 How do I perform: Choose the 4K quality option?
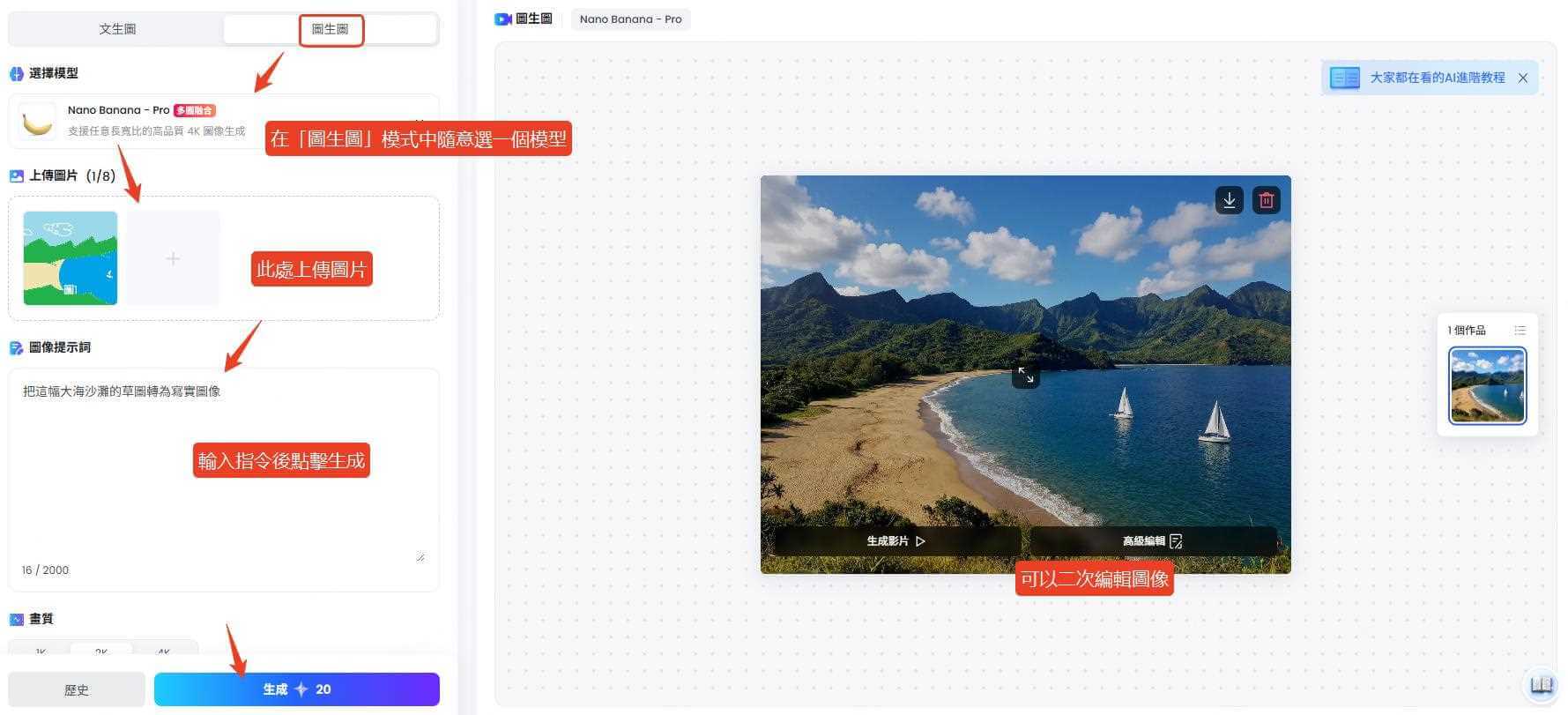pyautogui.click(x=163, y=652)
